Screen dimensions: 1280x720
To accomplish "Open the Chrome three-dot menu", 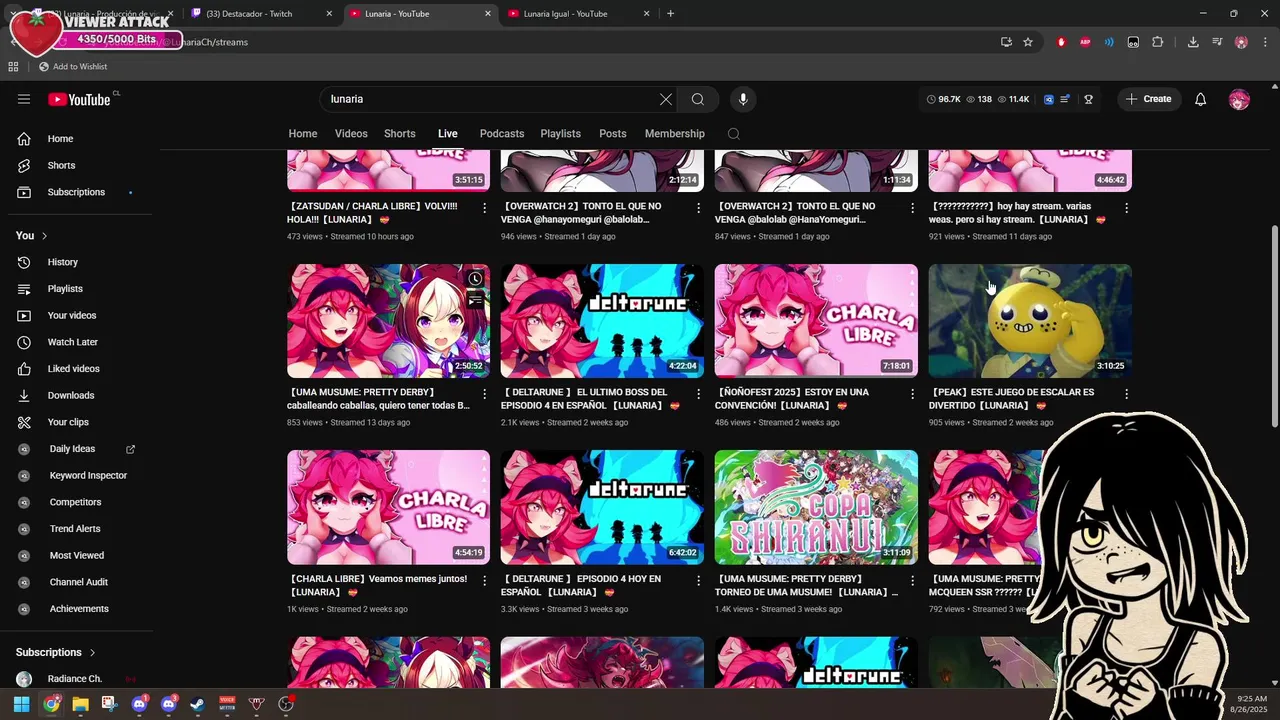I will [1265, 42].
